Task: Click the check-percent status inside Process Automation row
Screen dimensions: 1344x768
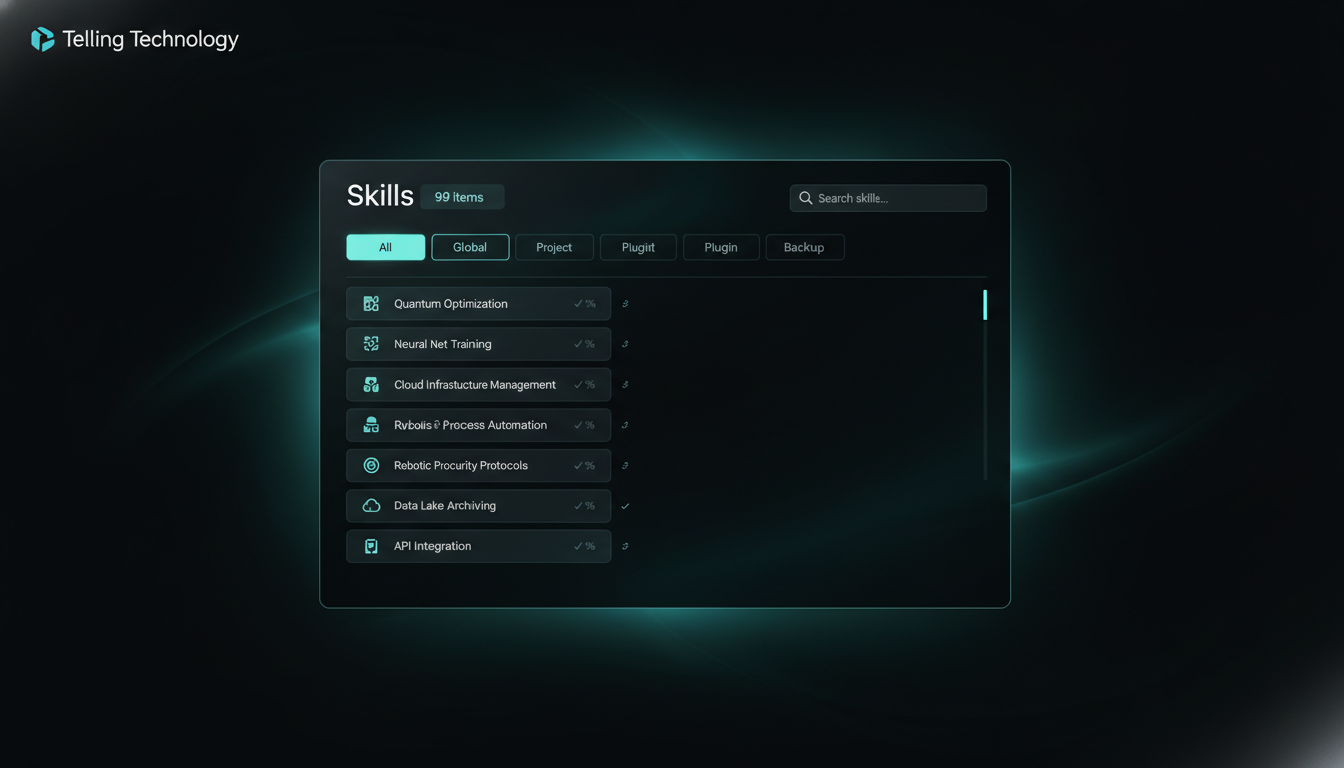Action: pyautogui.click(x=584, y=425)
